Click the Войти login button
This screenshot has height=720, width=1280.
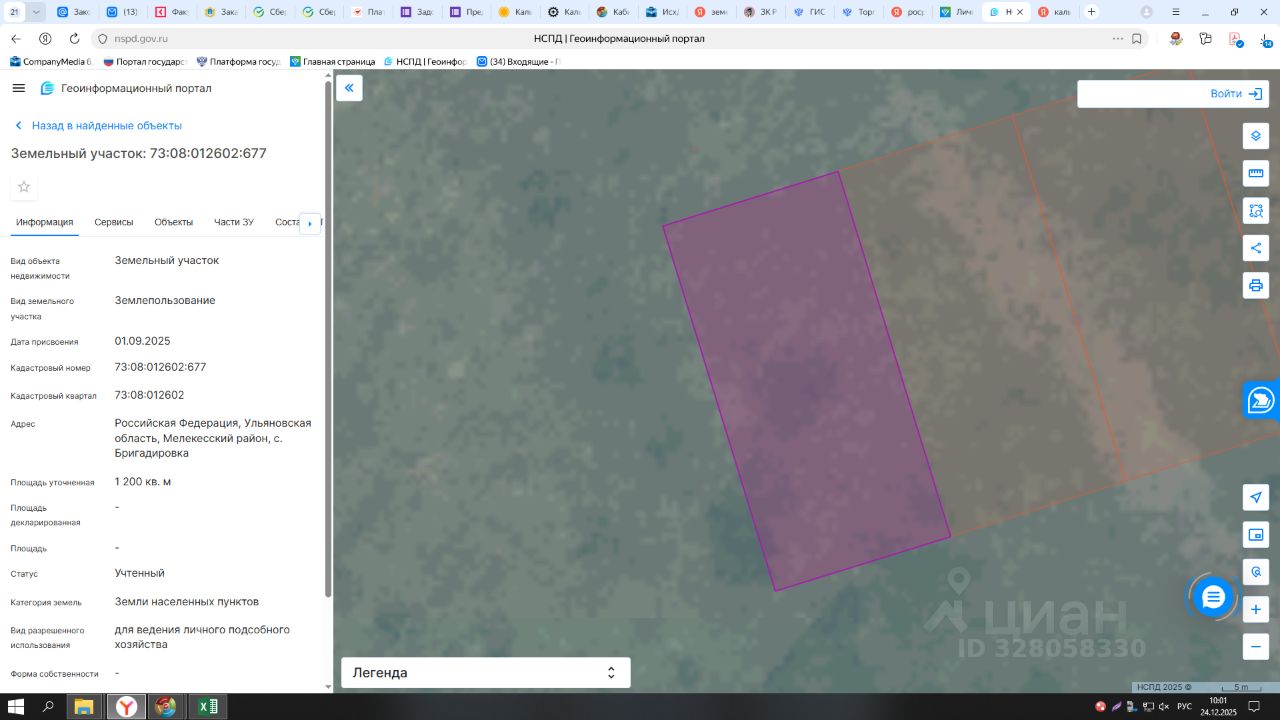point(1238,94)
